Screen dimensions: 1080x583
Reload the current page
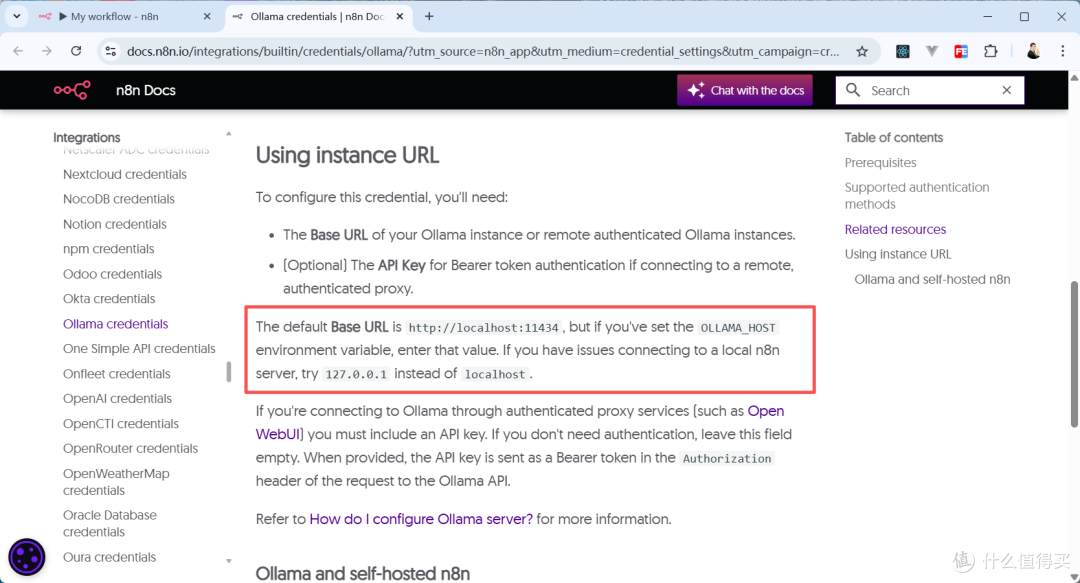(76, 51)
